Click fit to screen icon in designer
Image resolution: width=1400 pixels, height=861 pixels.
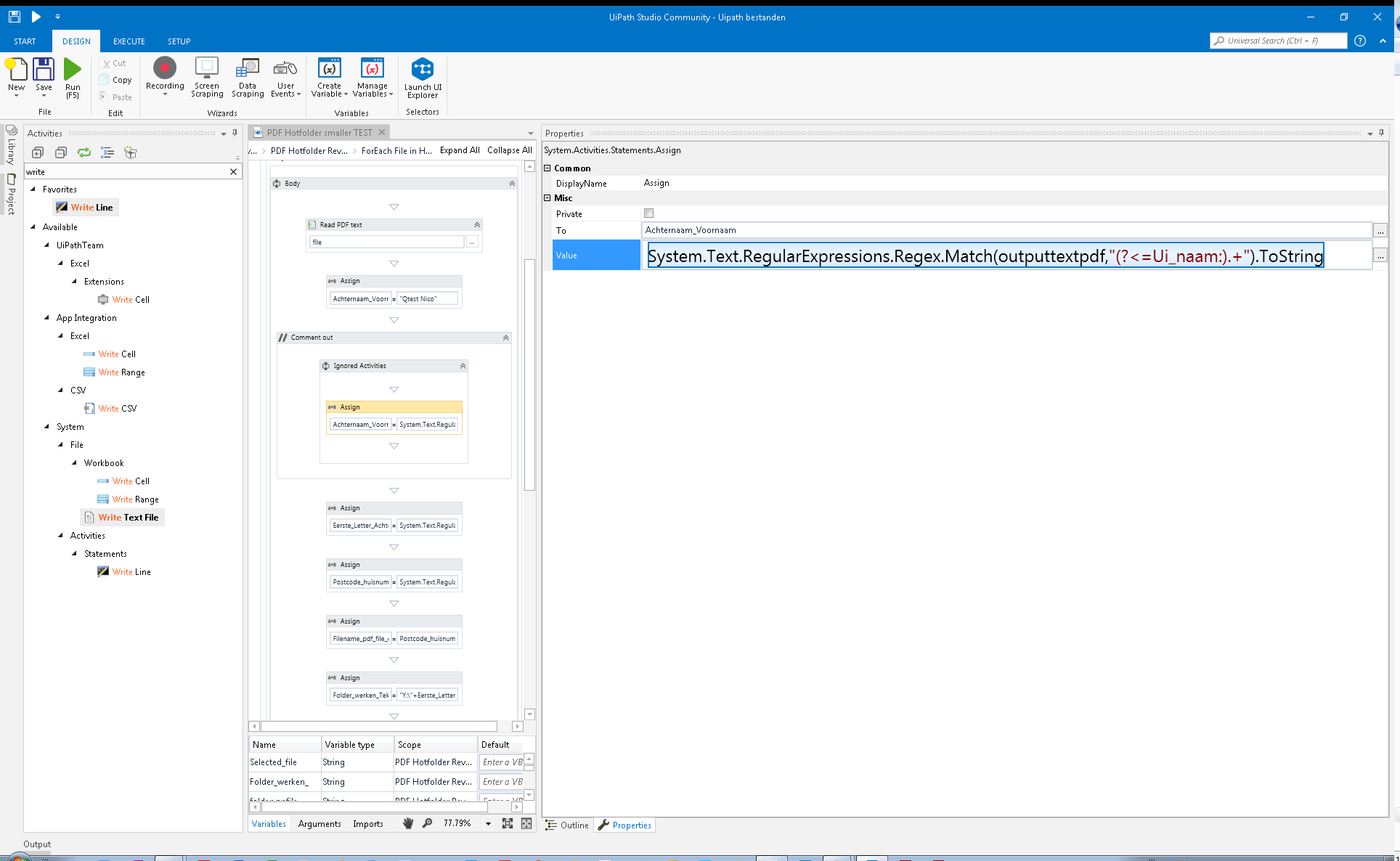(508, 823)
